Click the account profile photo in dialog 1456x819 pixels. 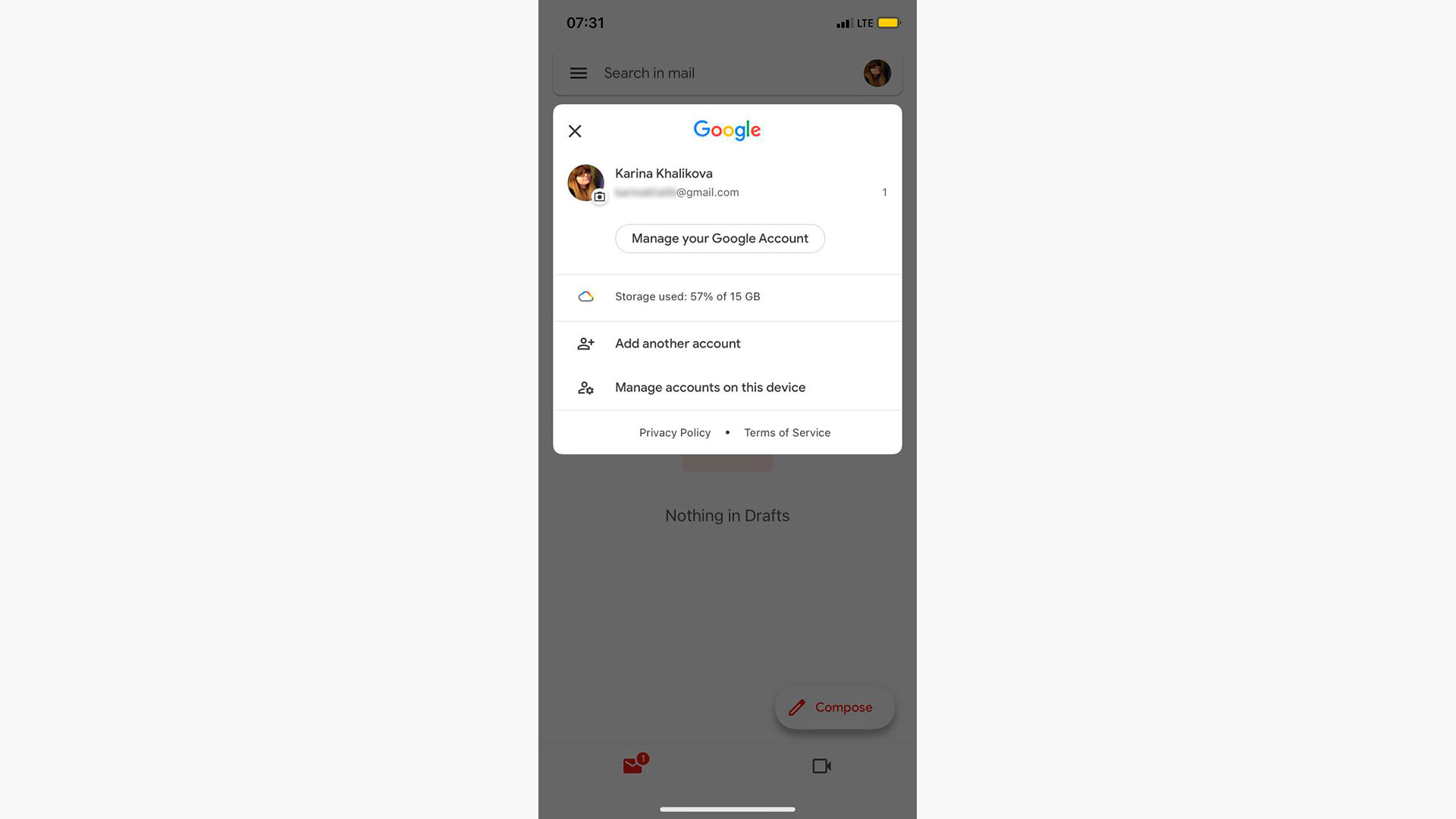pos(585,183)
